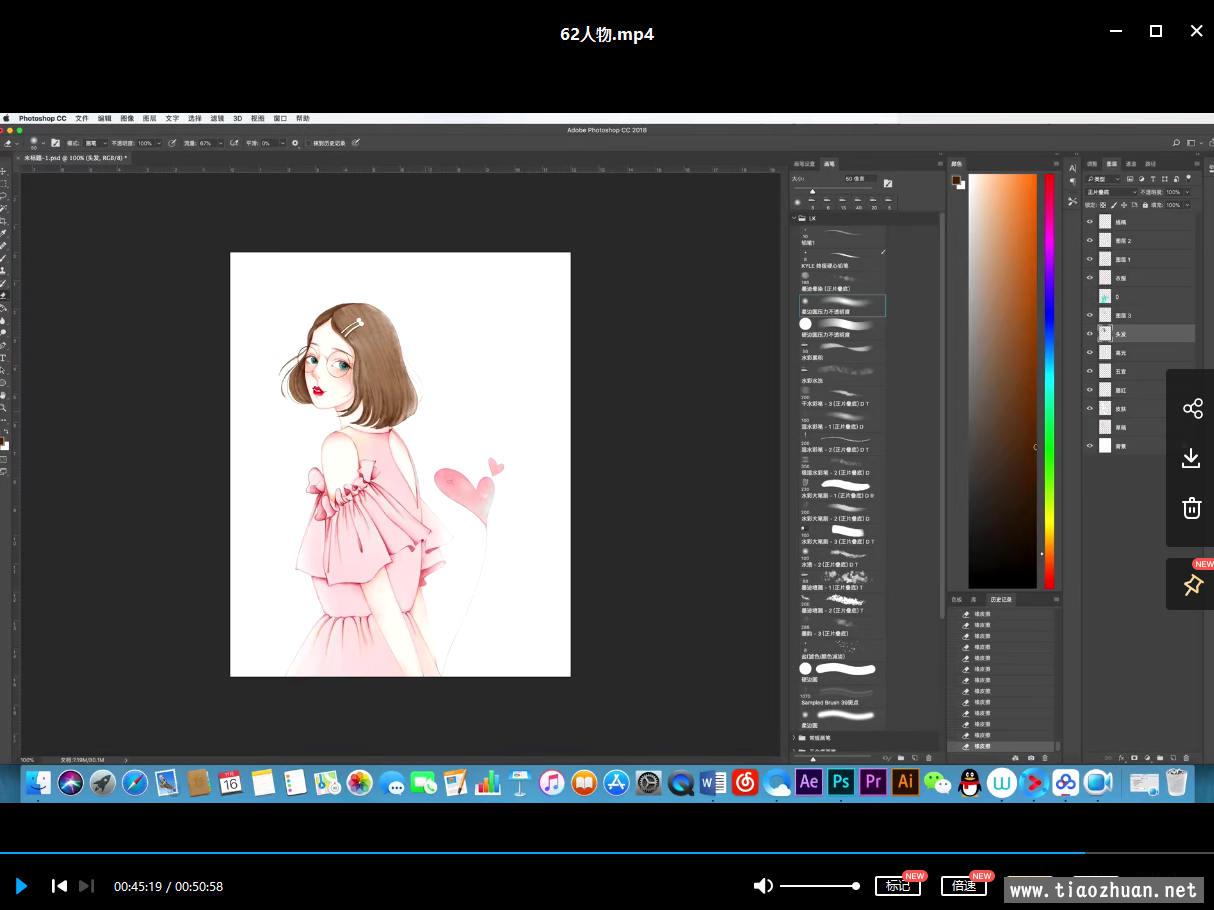
Task: Click the 倍速 playback speed button
Action: [x=964, y=886]
